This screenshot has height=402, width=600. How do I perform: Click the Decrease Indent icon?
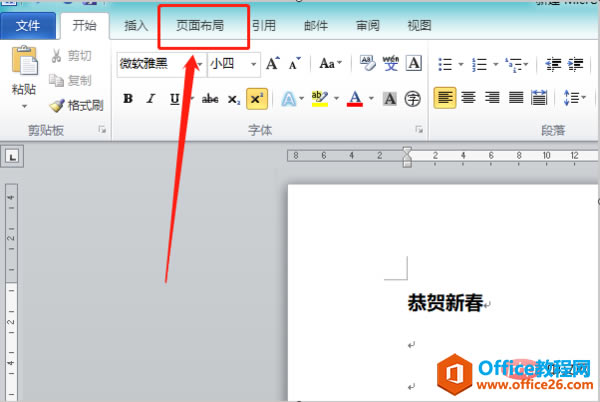pyautogui.click(x=553, y=64)
